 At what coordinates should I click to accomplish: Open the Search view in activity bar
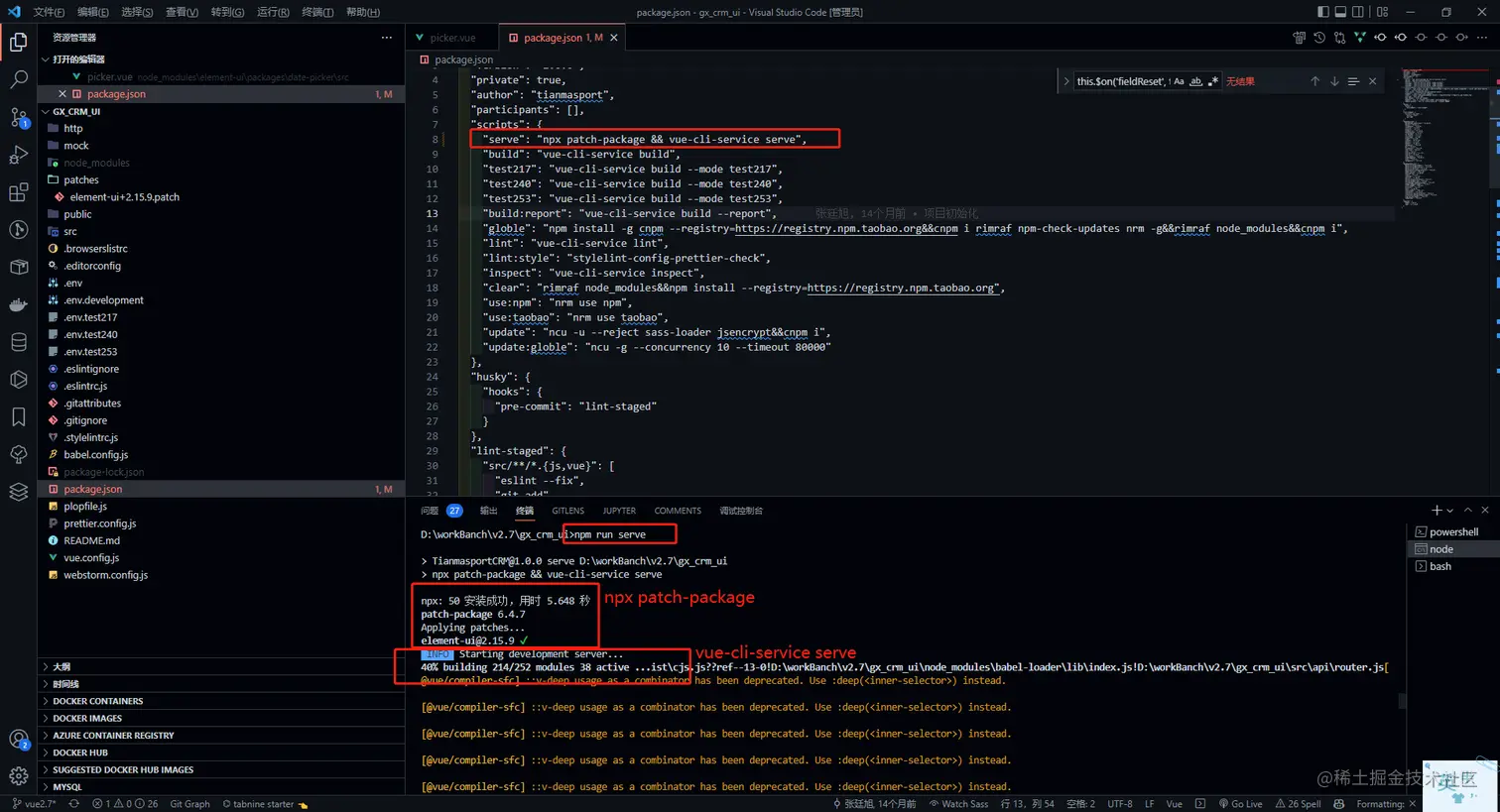tap(18, 80)
